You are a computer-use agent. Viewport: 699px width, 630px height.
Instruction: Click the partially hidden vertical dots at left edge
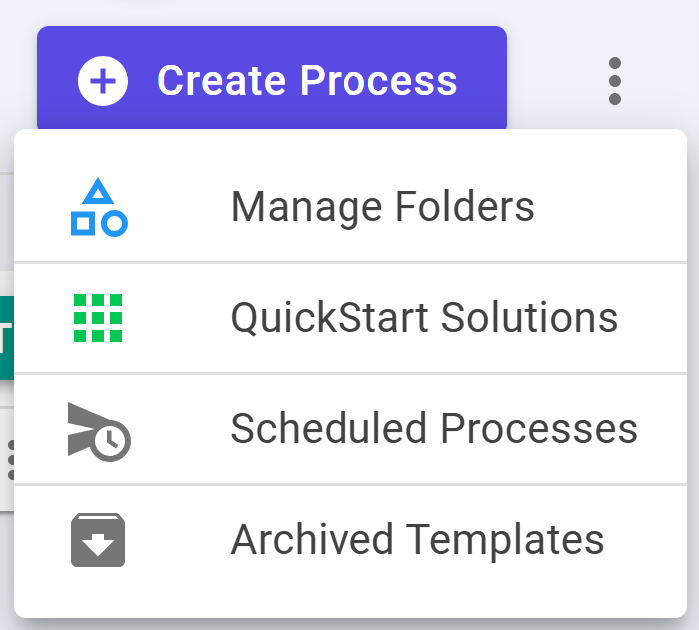click(x=11, y=460)
